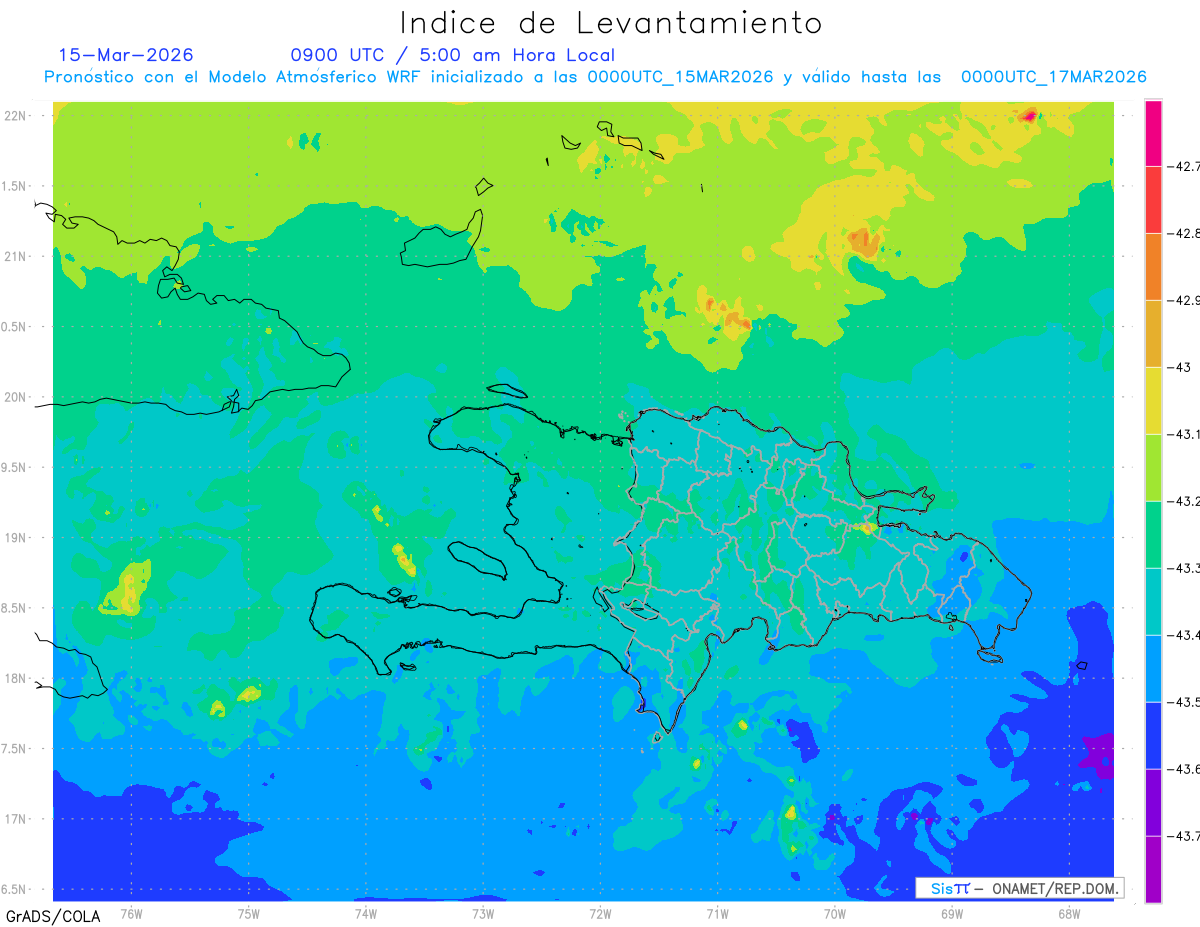Image resolution: width=1200 pixels, height=927 pixels.
Task: Click the "71W" longitude label
Action: tap(717, 913)
